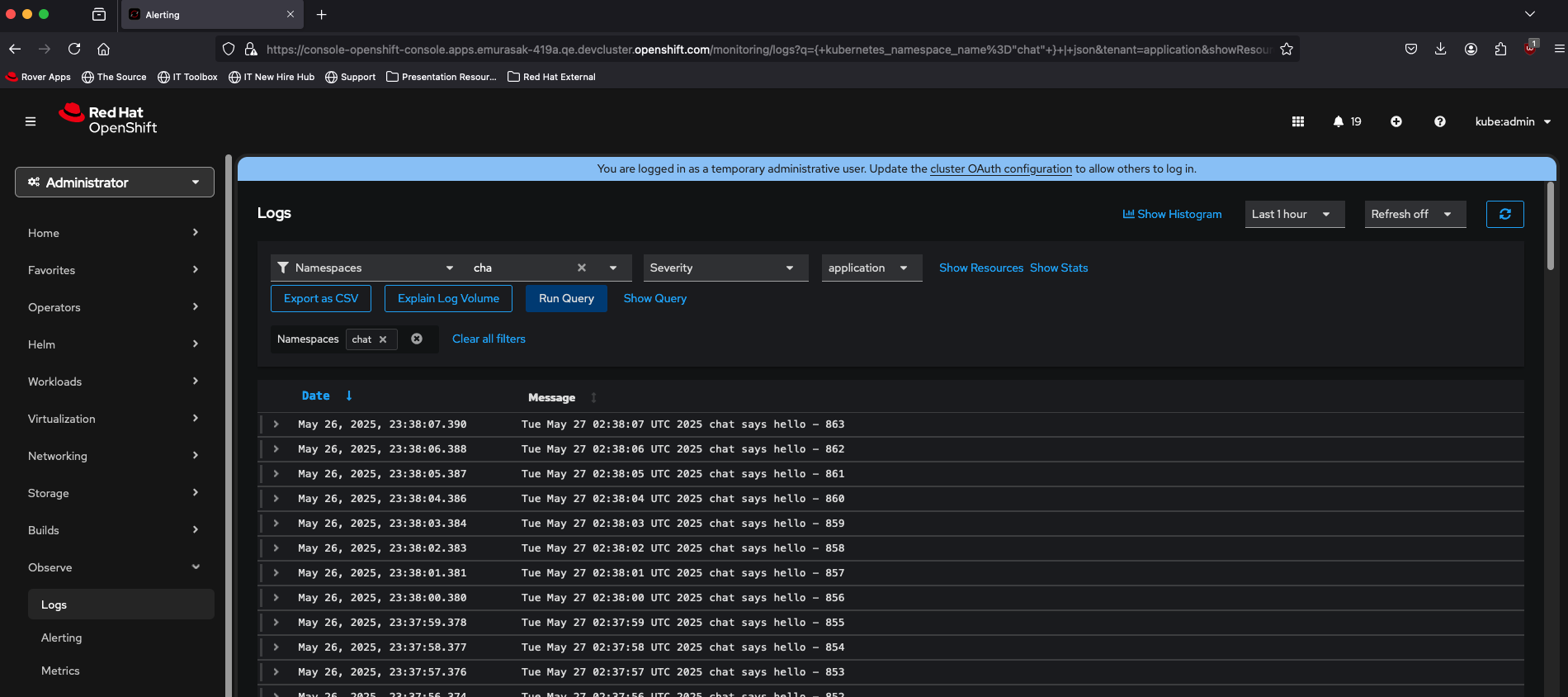Sort log table by Date column
Screen dimensions: 1568x697
(316, 396)
